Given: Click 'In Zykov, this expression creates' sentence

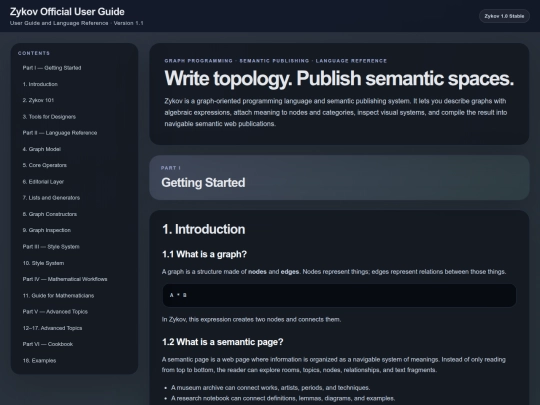Looking at the screenshot, I should (251, 320).
